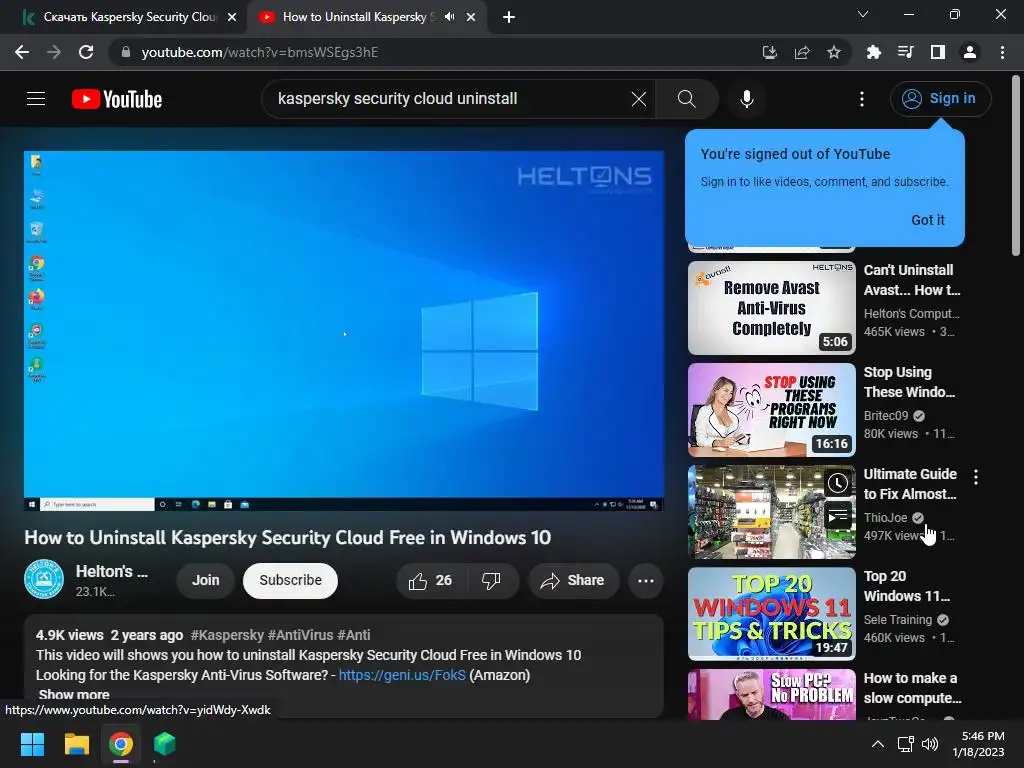Open Top 20 Windows 11 Tips thumbnail
The image size is (1024, 768).
(771, 613)
